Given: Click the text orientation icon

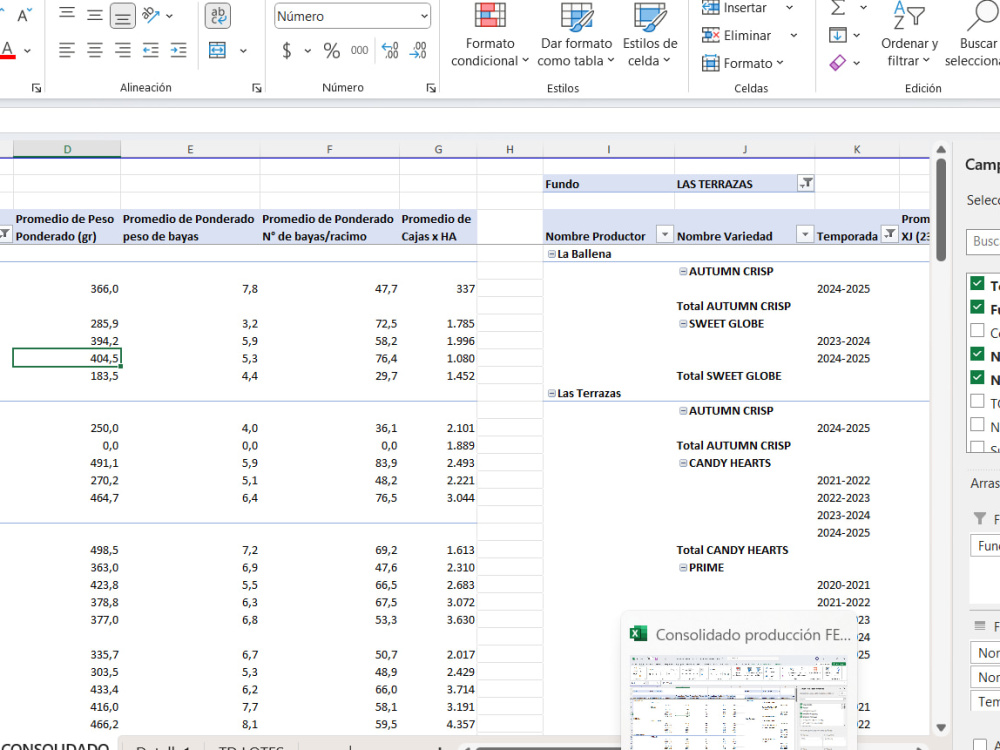Looking at the screenshot, I should 151,15.
